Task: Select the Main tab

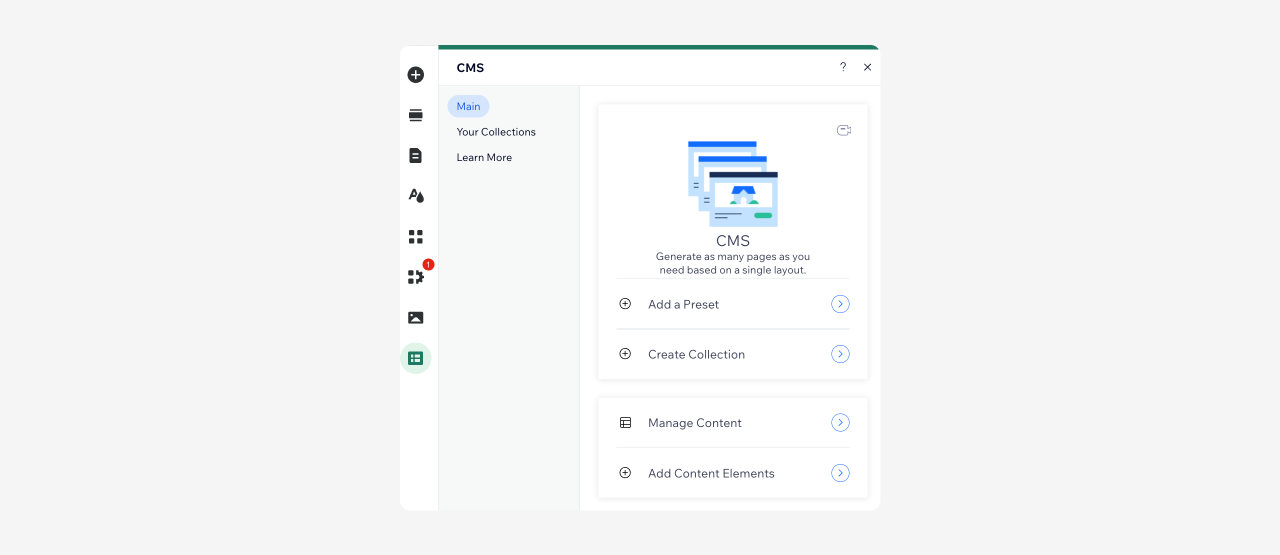Action: click(x=468, y=106)
